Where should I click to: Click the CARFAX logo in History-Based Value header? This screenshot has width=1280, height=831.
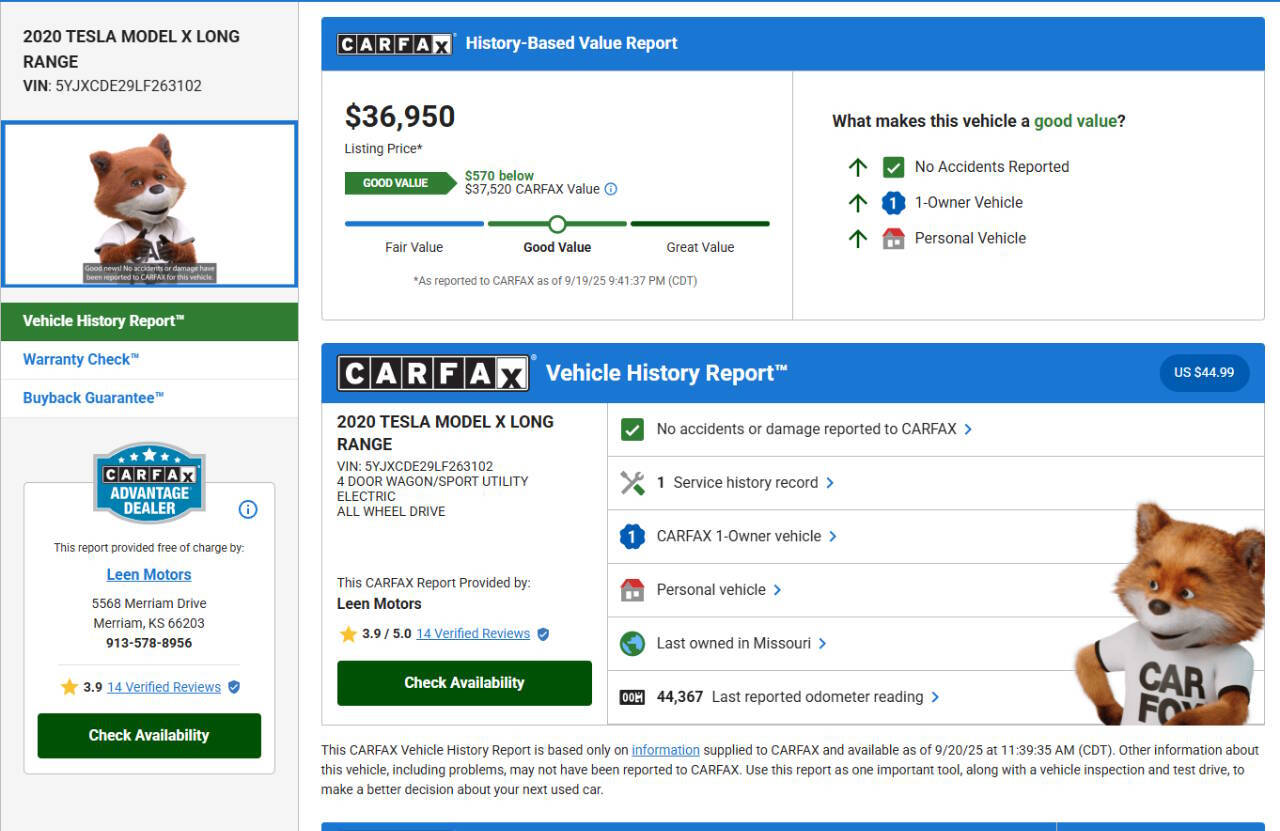395,44
